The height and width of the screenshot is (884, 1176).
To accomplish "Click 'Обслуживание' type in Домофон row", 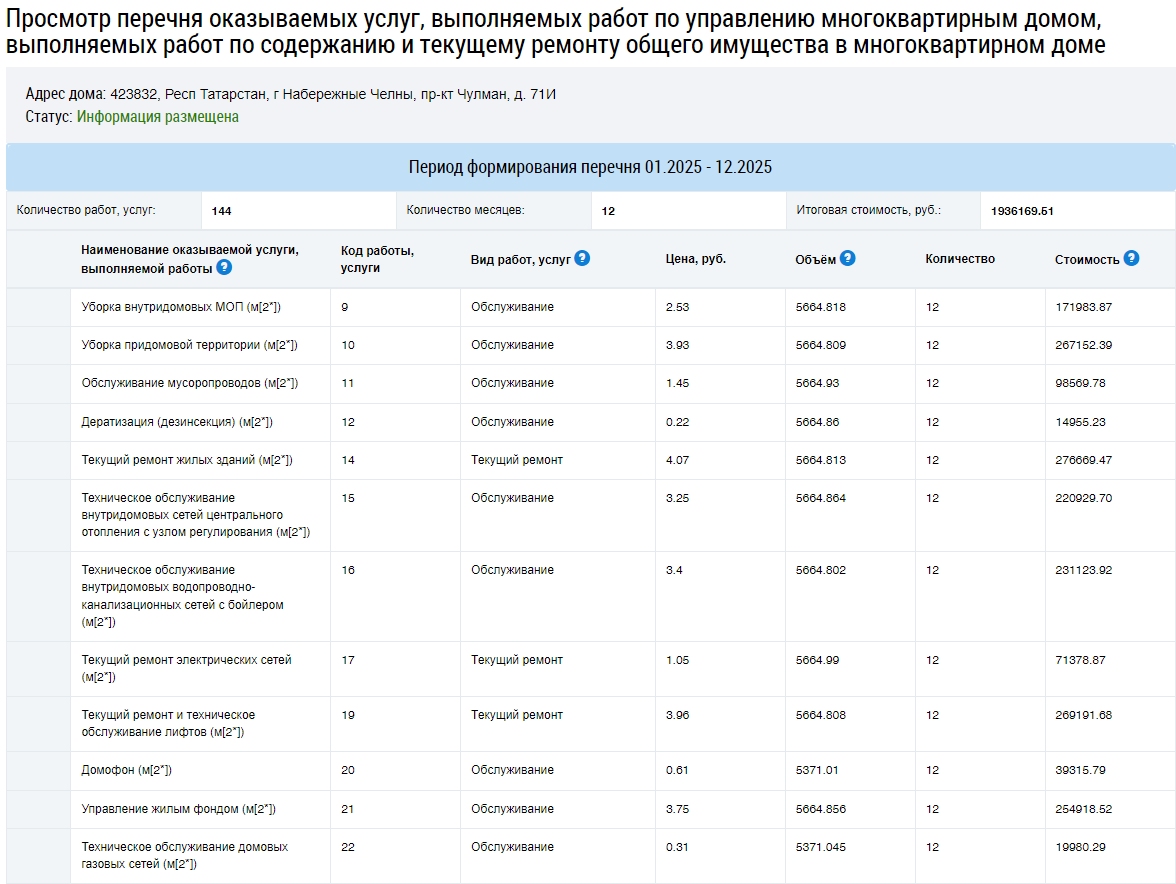I will pyautogui.click(x=512, y=770).
